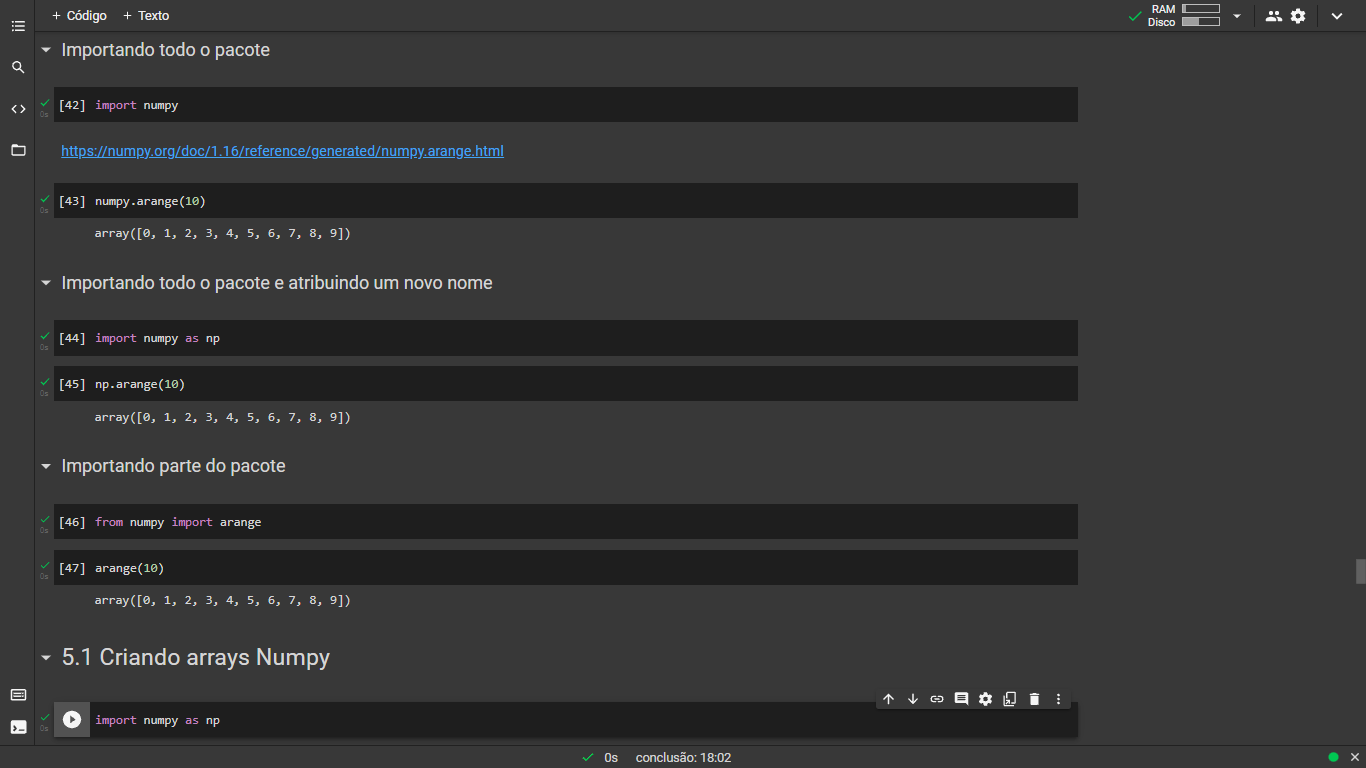Click the array output under cell [47]
Screen dimensions: 1366x768
coord(223,601)
